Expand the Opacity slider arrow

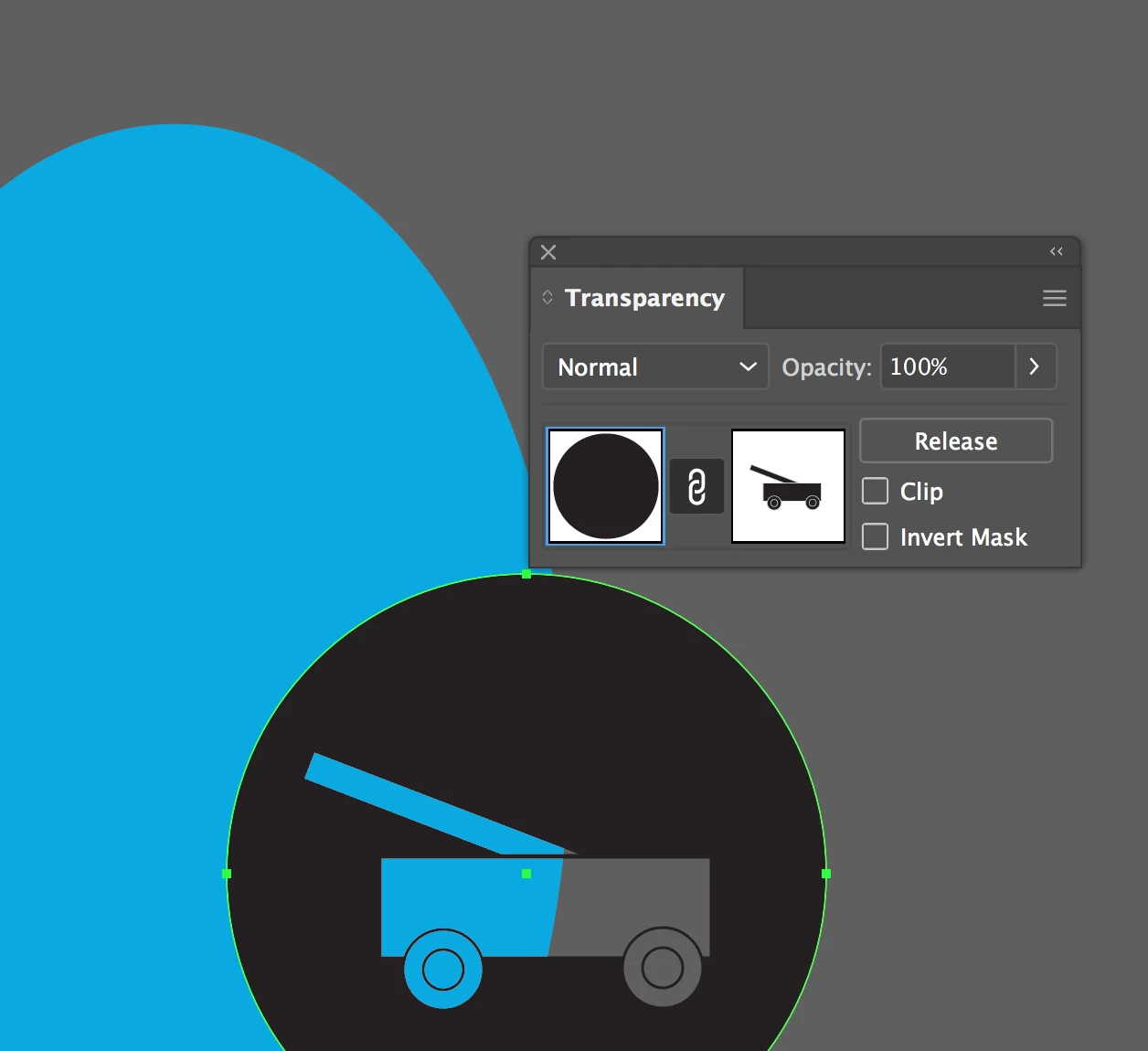coord(1036,366)
